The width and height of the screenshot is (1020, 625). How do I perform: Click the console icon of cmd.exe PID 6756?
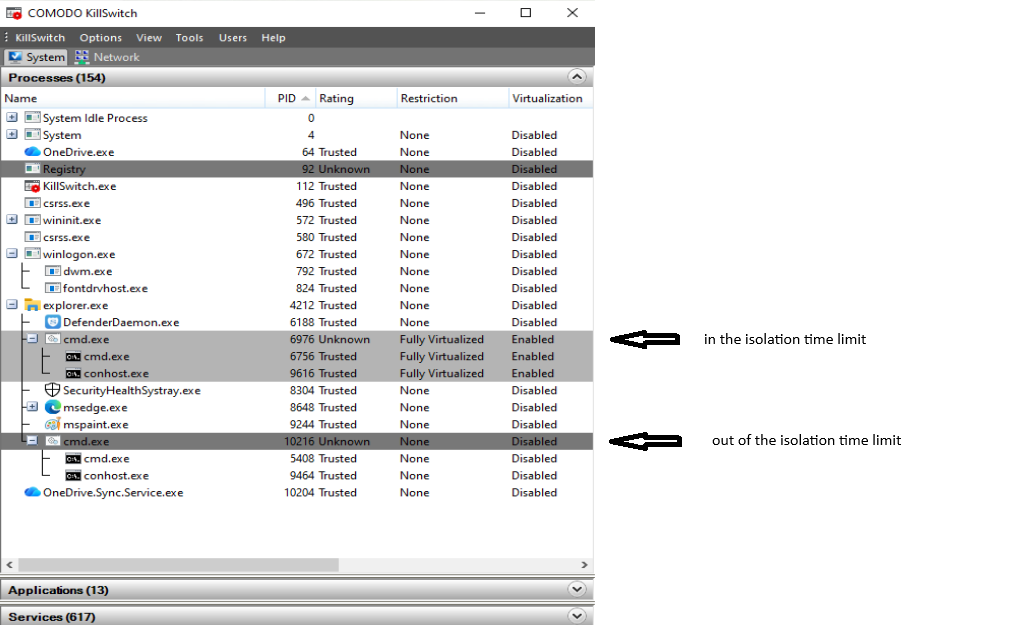tap(74, 356)
